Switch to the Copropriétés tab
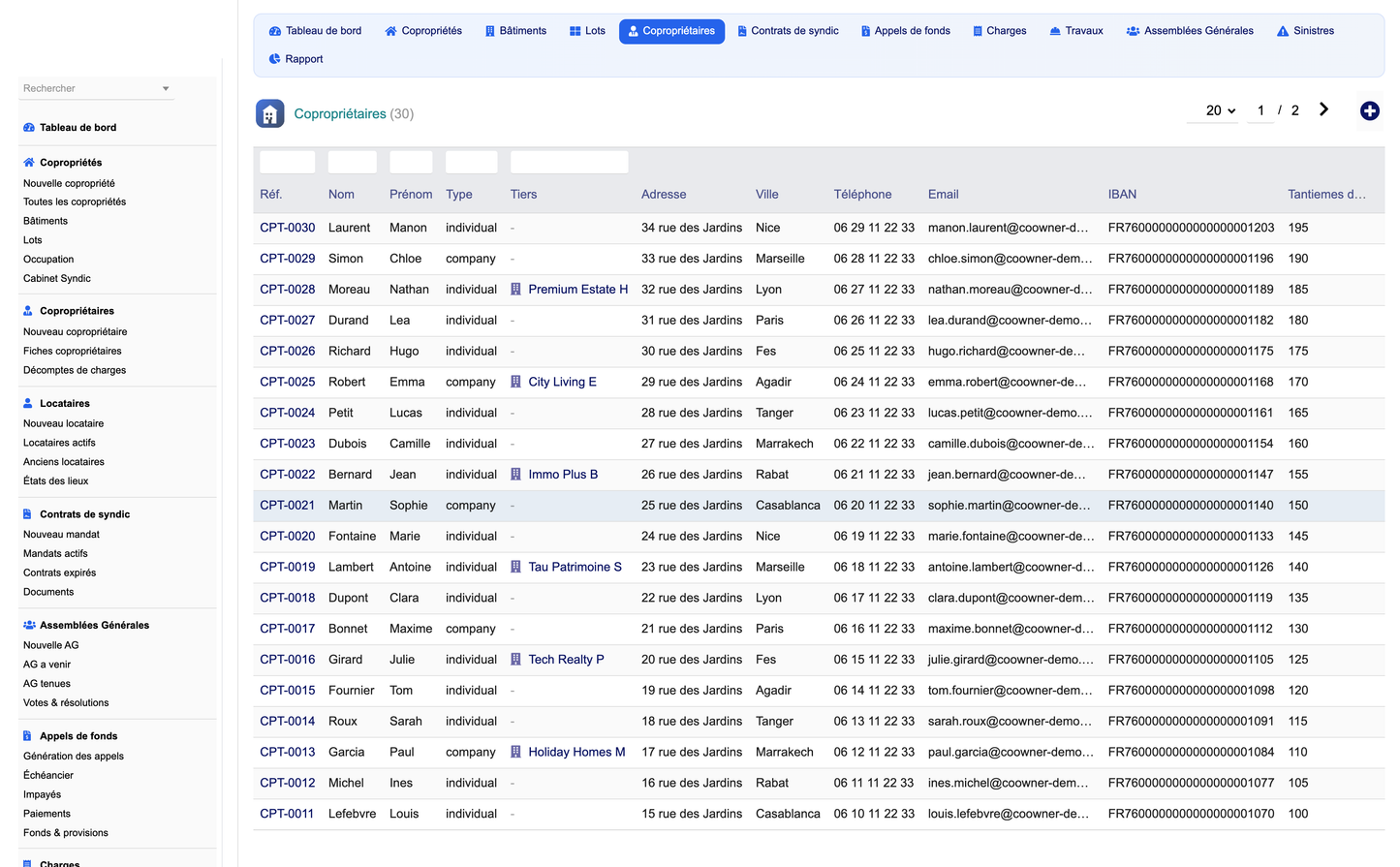Screen dimensions: 1400x867 tap(423, 31)
